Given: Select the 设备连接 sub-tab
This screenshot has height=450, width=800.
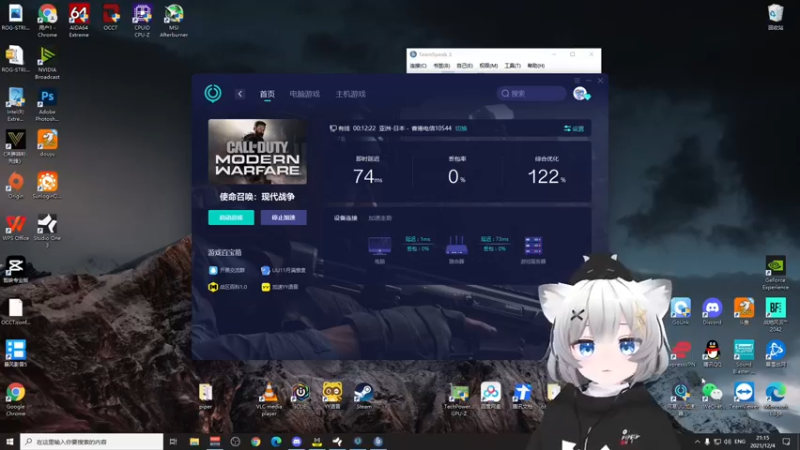Looking at the screenshot, I should 345,218.
